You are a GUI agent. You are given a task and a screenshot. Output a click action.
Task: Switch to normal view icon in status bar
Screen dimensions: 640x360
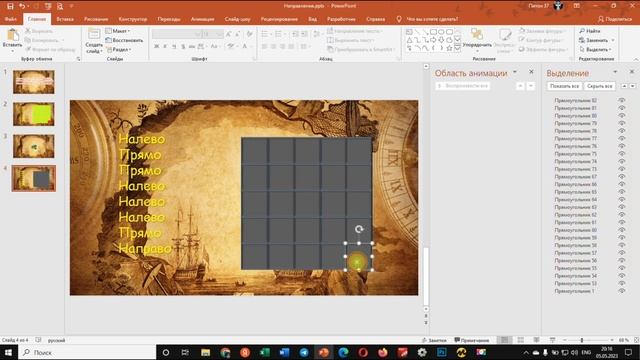tap(504, 340)
